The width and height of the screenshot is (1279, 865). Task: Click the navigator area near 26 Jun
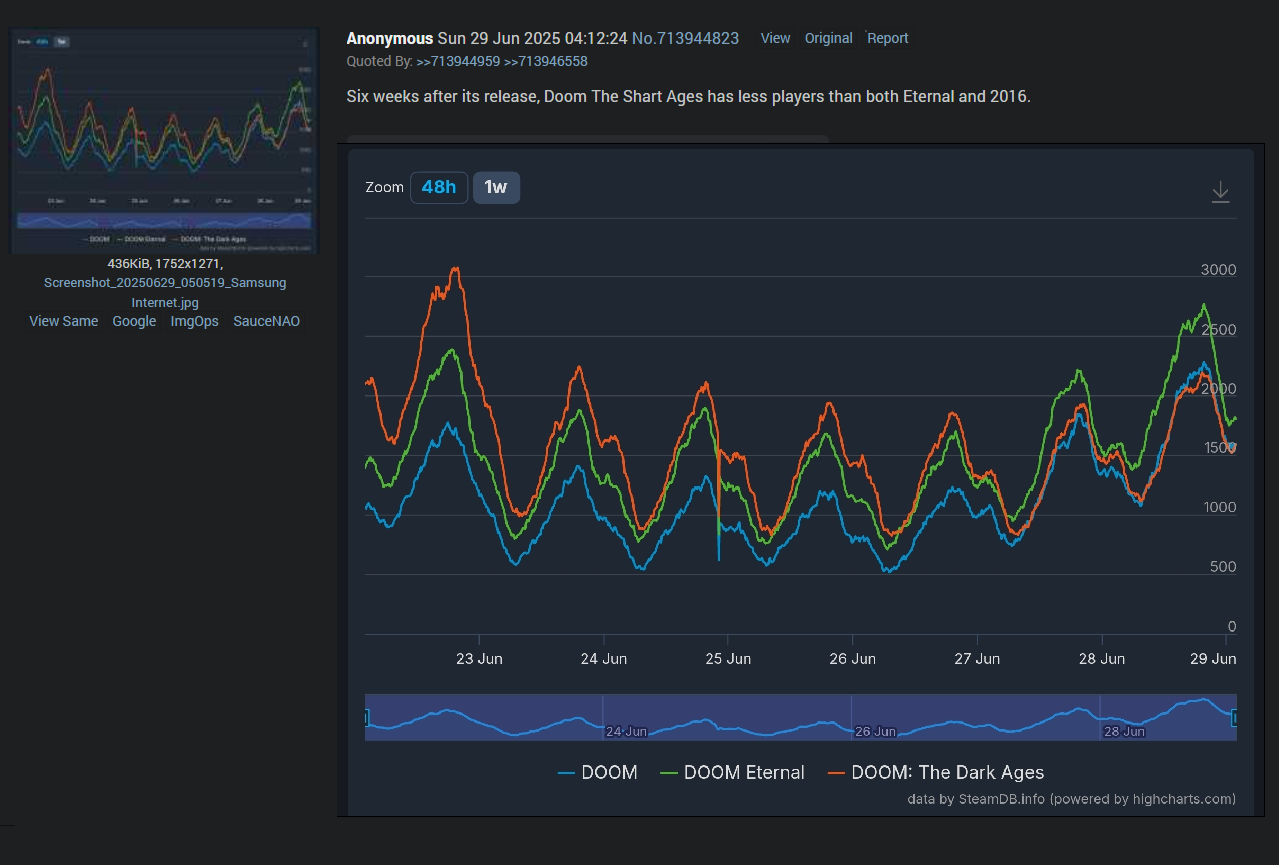pyautogui.click(x=876, y=731)
